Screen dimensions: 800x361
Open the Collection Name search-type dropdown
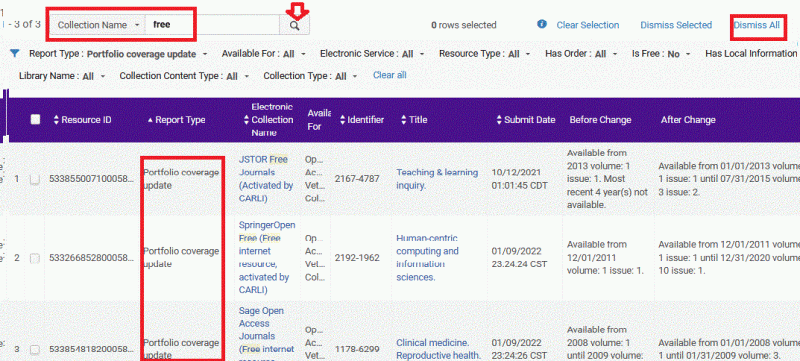(98, 24)
